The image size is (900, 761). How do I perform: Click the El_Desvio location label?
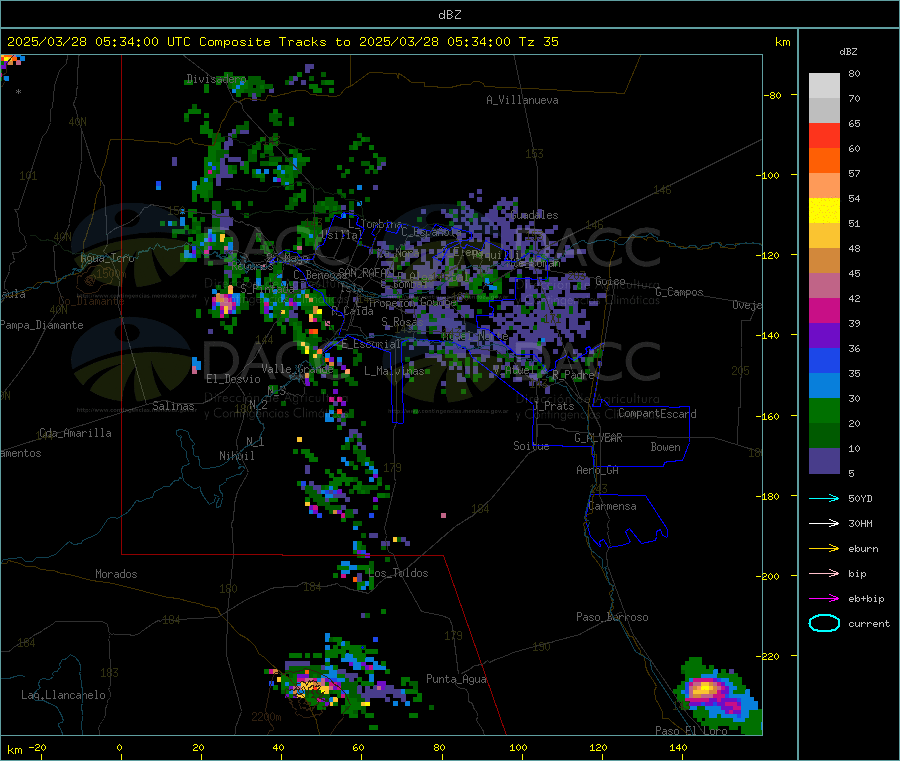[x=233, y=379]
